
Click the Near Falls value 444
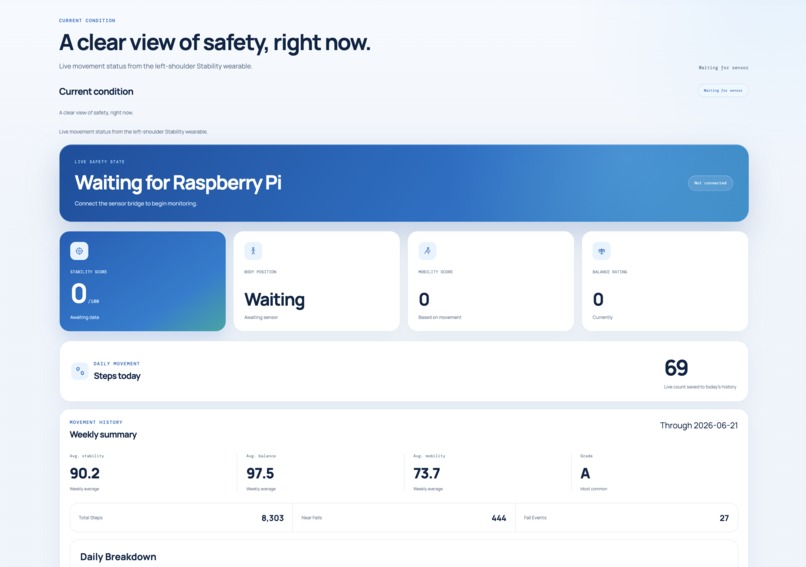499,518
